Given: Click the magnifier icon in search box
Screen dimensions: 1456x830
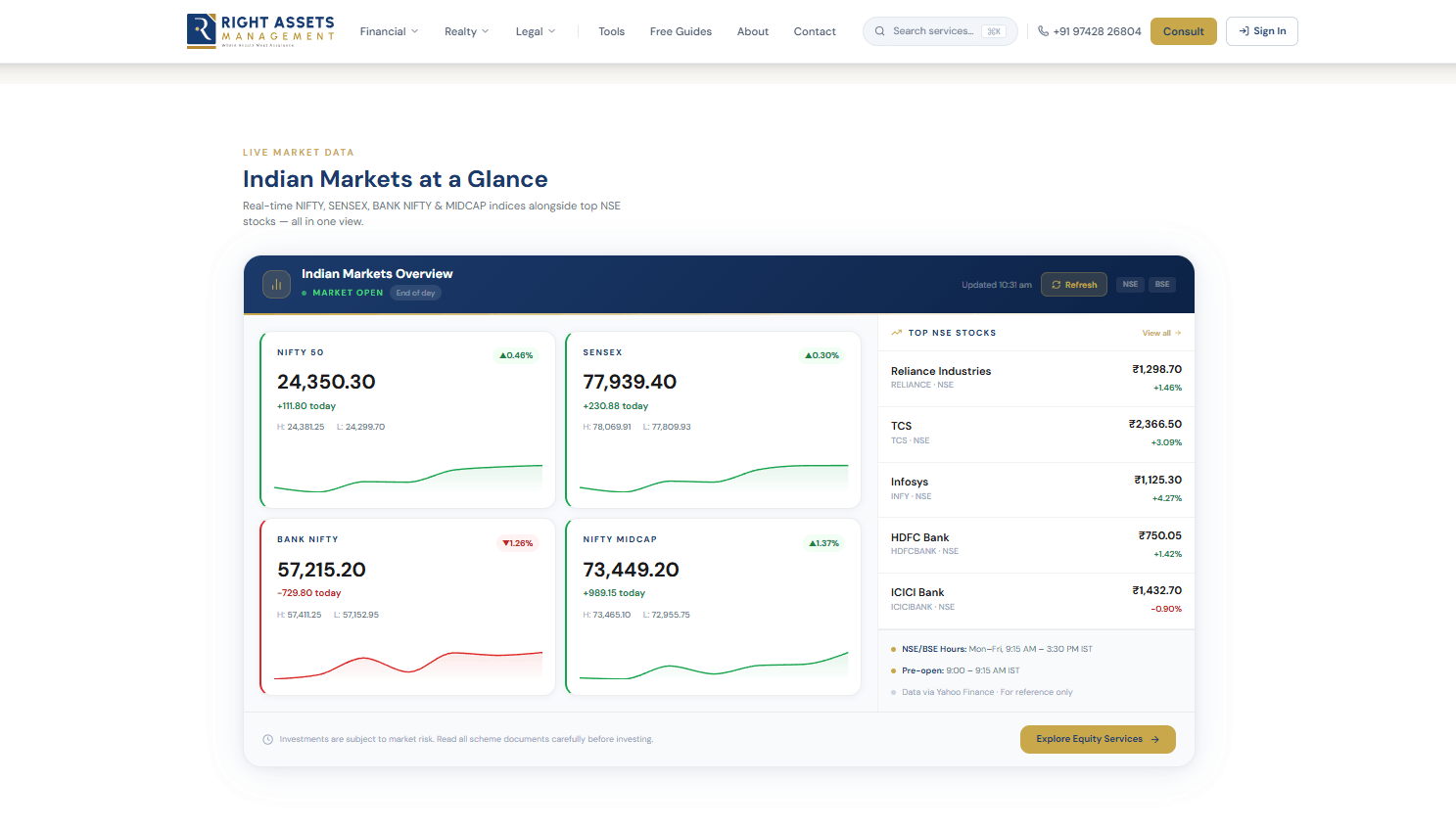Looking at the screenshot, I should click(880, 31).
